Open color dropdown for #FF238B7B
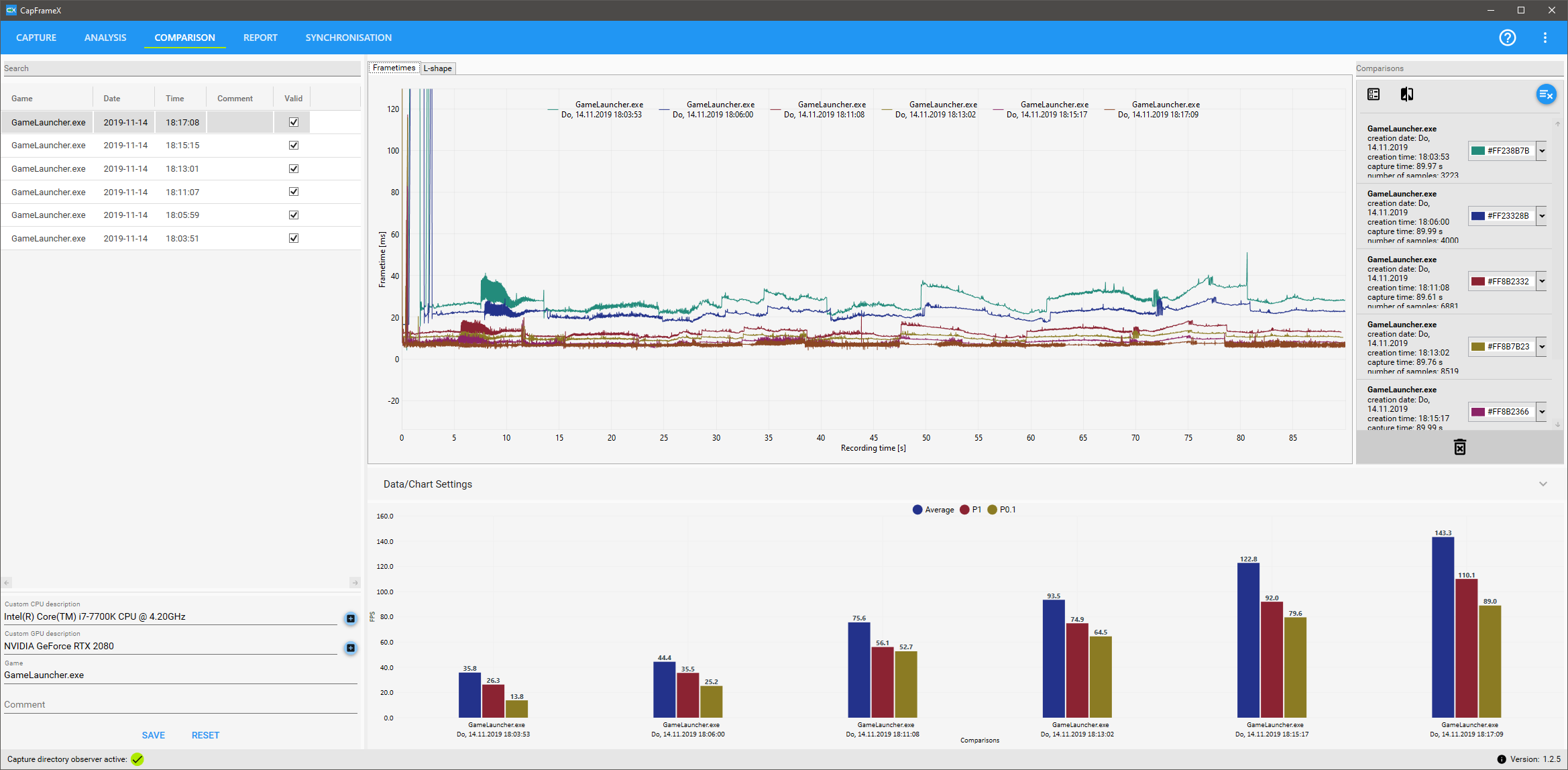 click(x=1542, y=151)
